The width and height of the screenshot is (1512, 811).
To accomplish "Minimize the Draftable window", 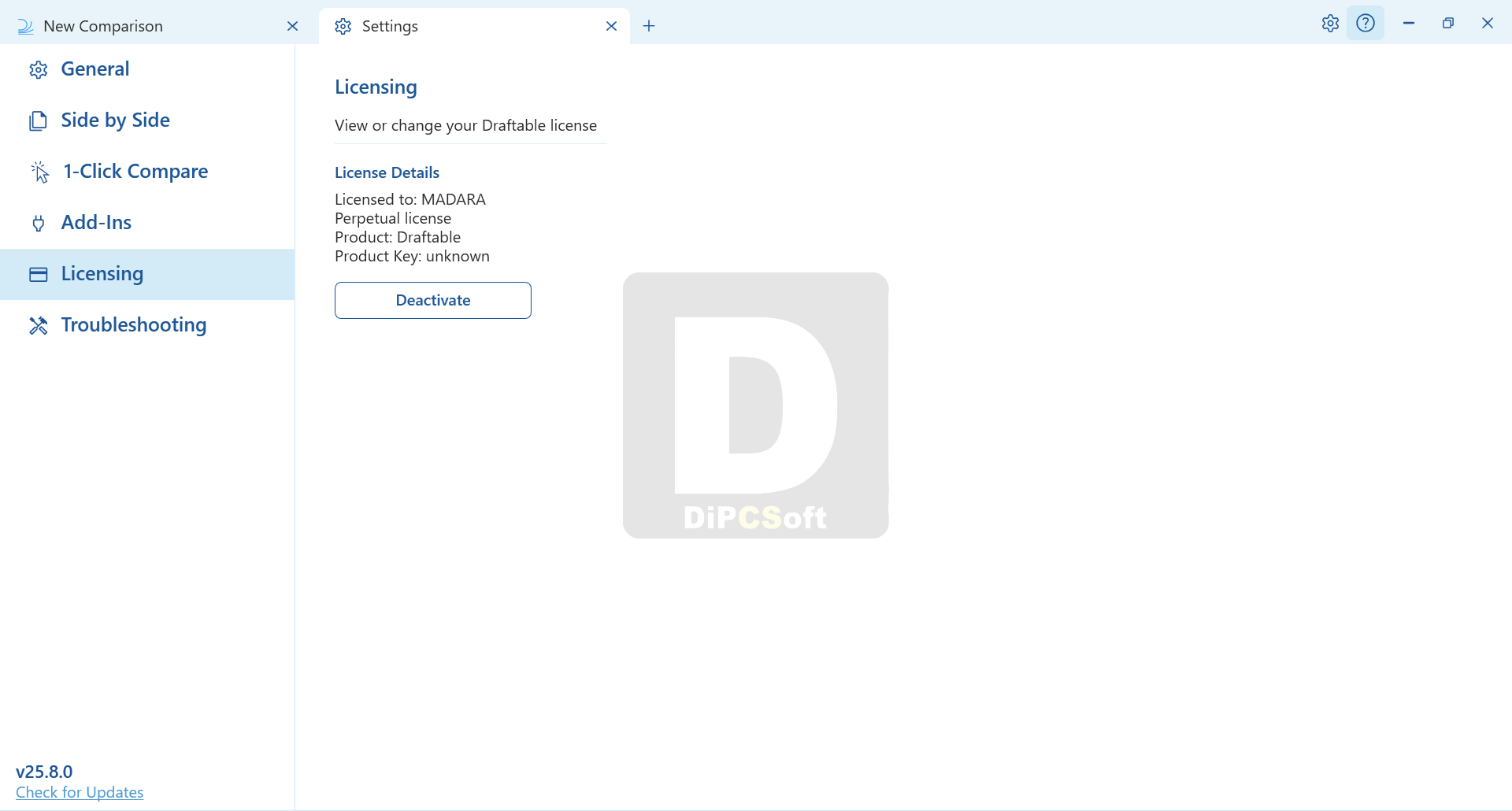I will [1409, 23].
